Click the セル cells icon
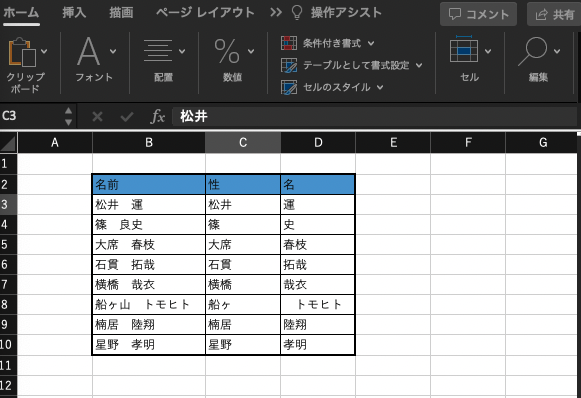Image resolution: width=581 pixels, height=398 pixels. tap(464, 49)
